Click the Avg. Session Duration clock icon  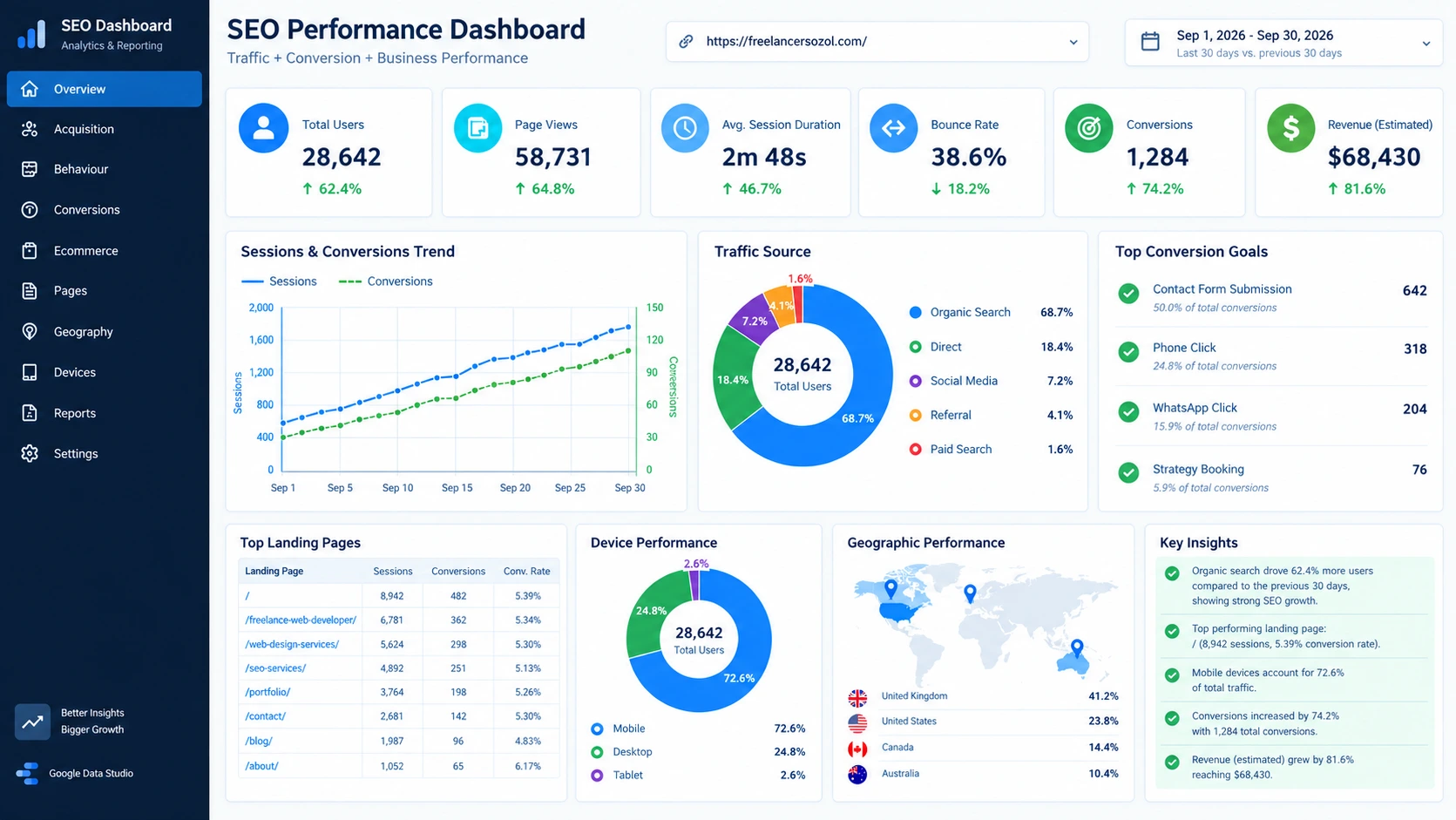click(685, 128)
